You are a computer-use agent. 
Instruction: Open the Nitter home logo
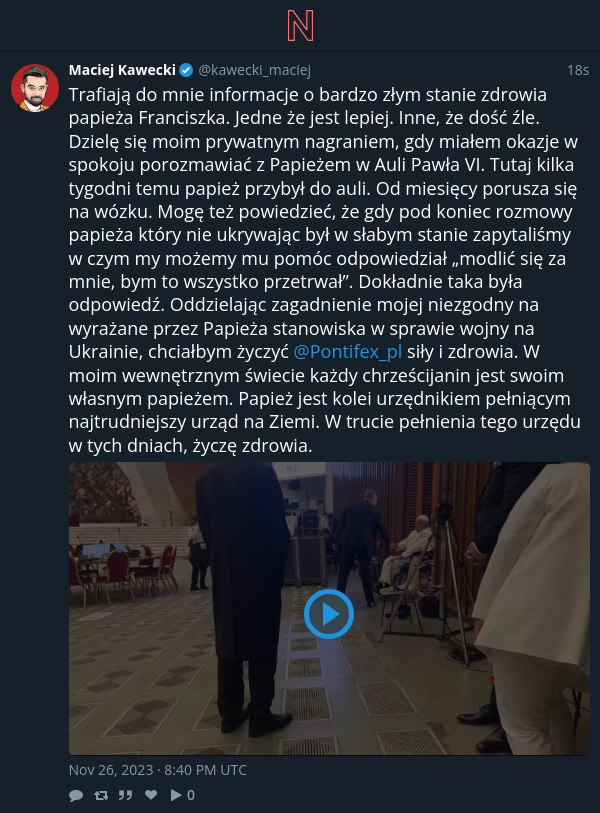click(x=300, y=26)
